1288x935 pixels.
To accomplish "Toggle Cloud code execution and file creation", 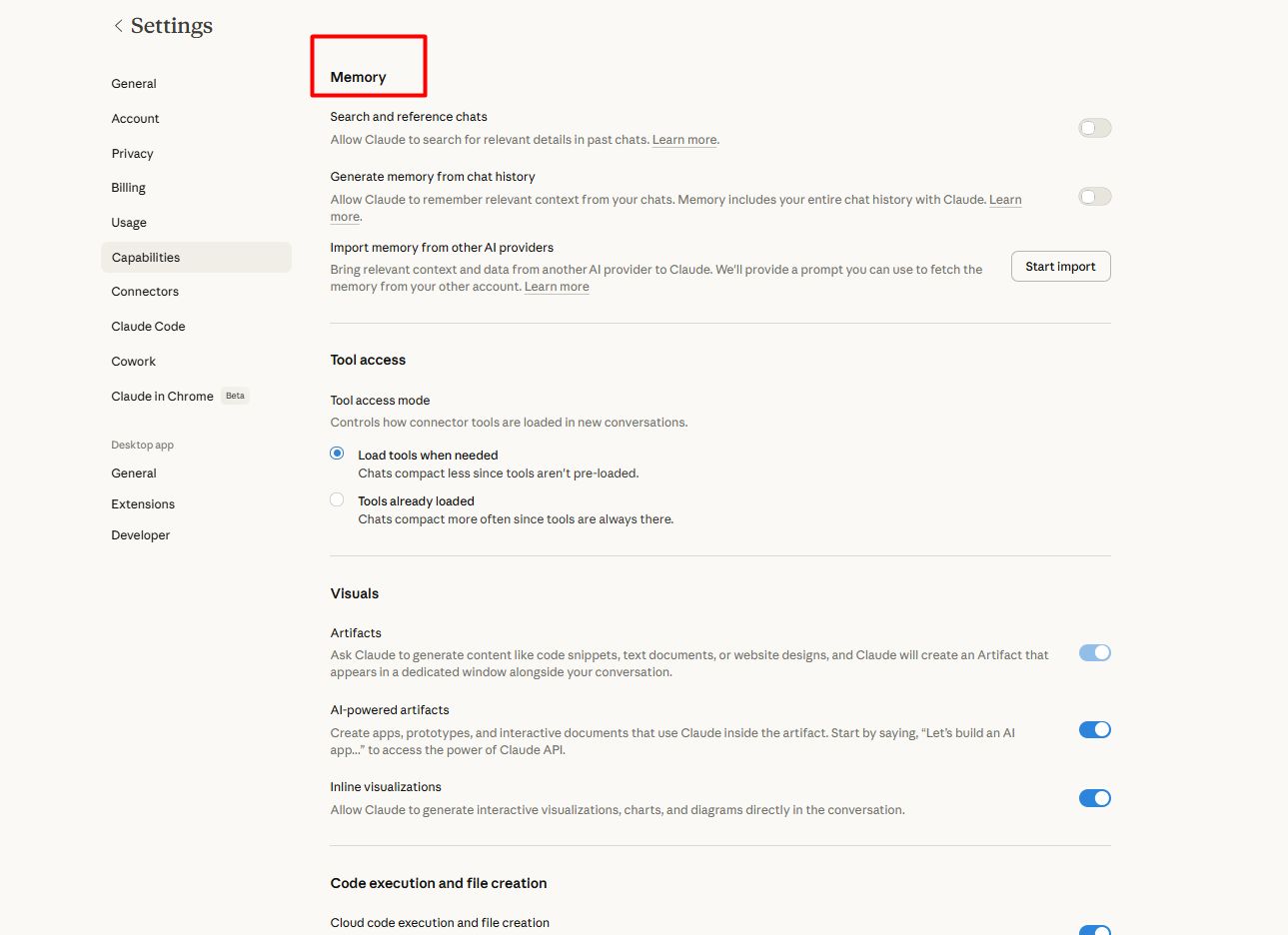I will pyautogui.click(x=1095, y=930).
